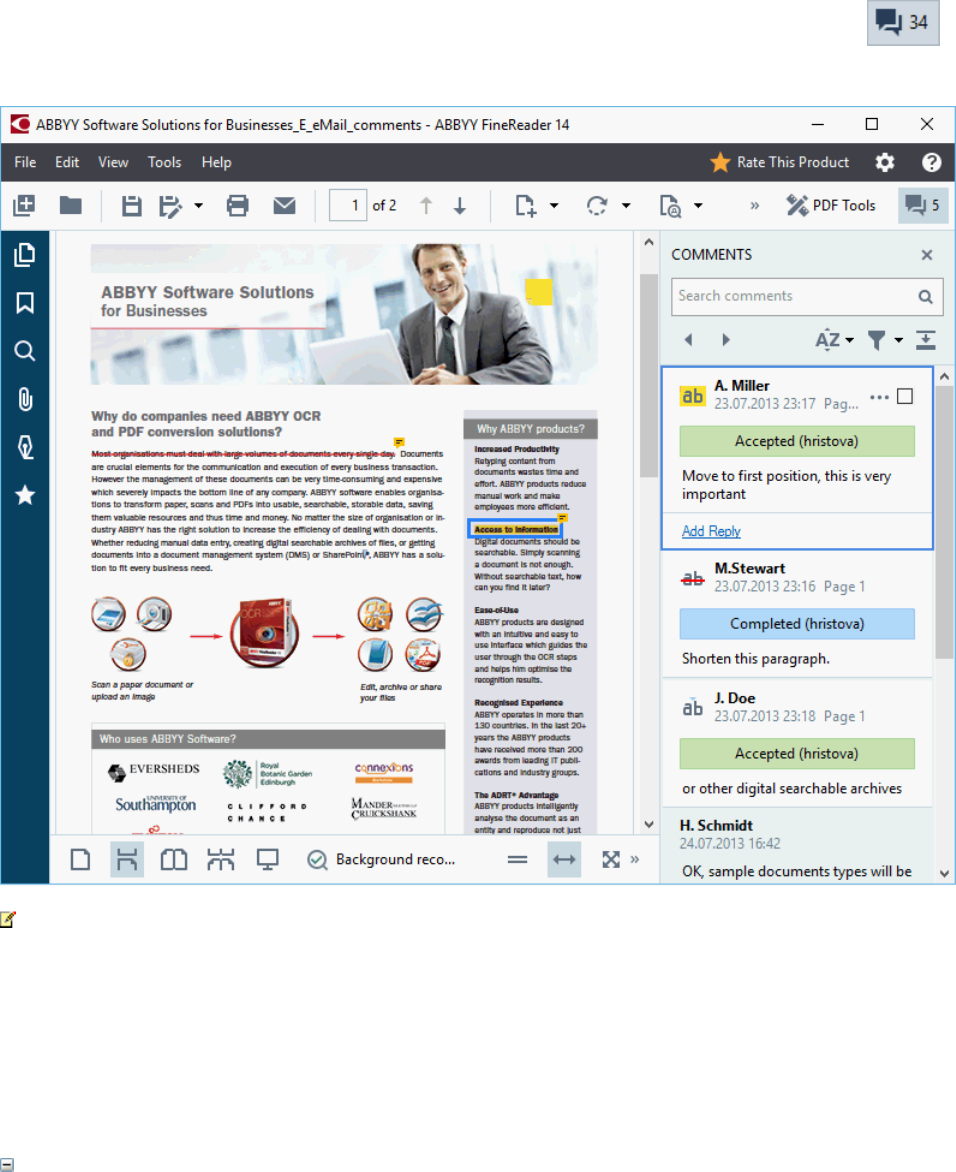Select one-page scrolling view mode
956x1172 pixels.
tap(127, 860)
